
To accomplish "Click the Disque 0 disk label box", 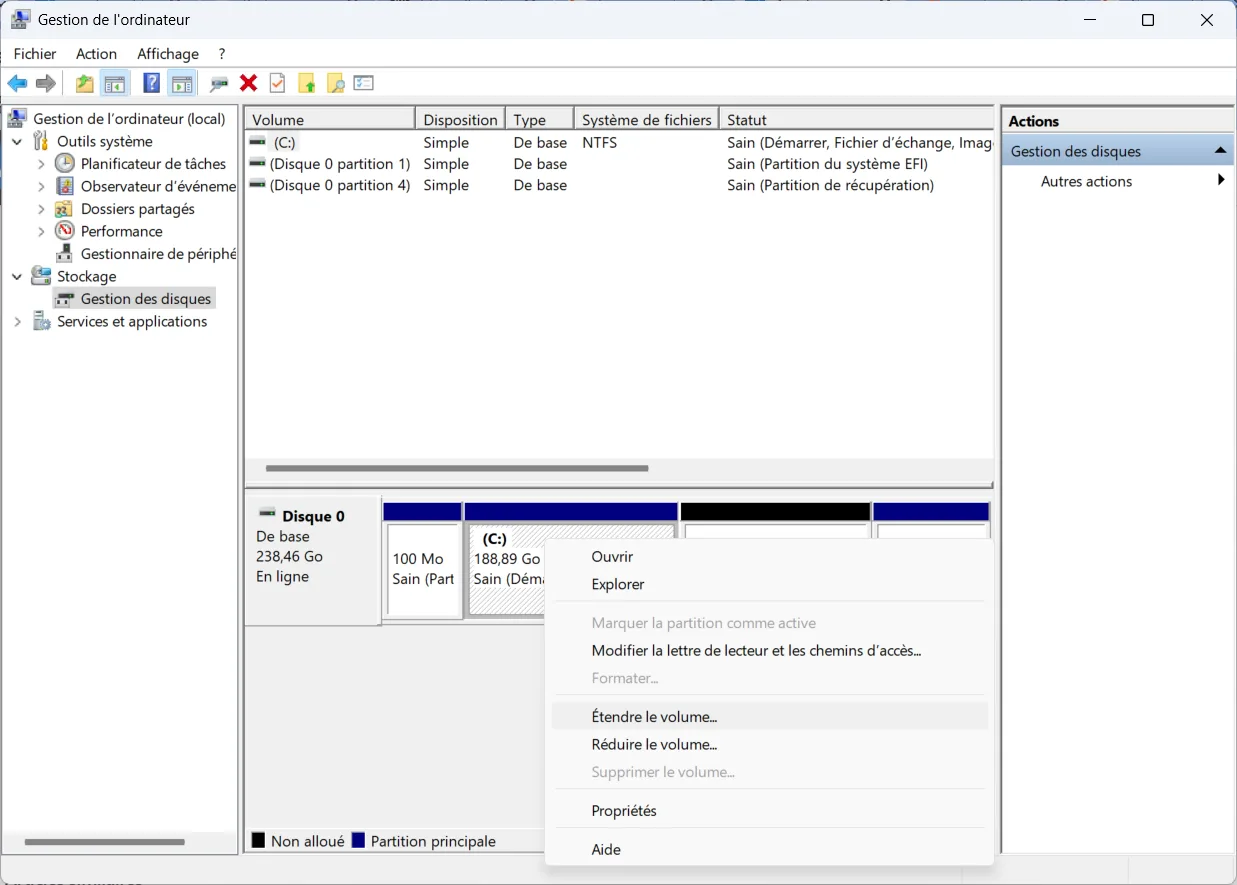I will pos(312,561).
